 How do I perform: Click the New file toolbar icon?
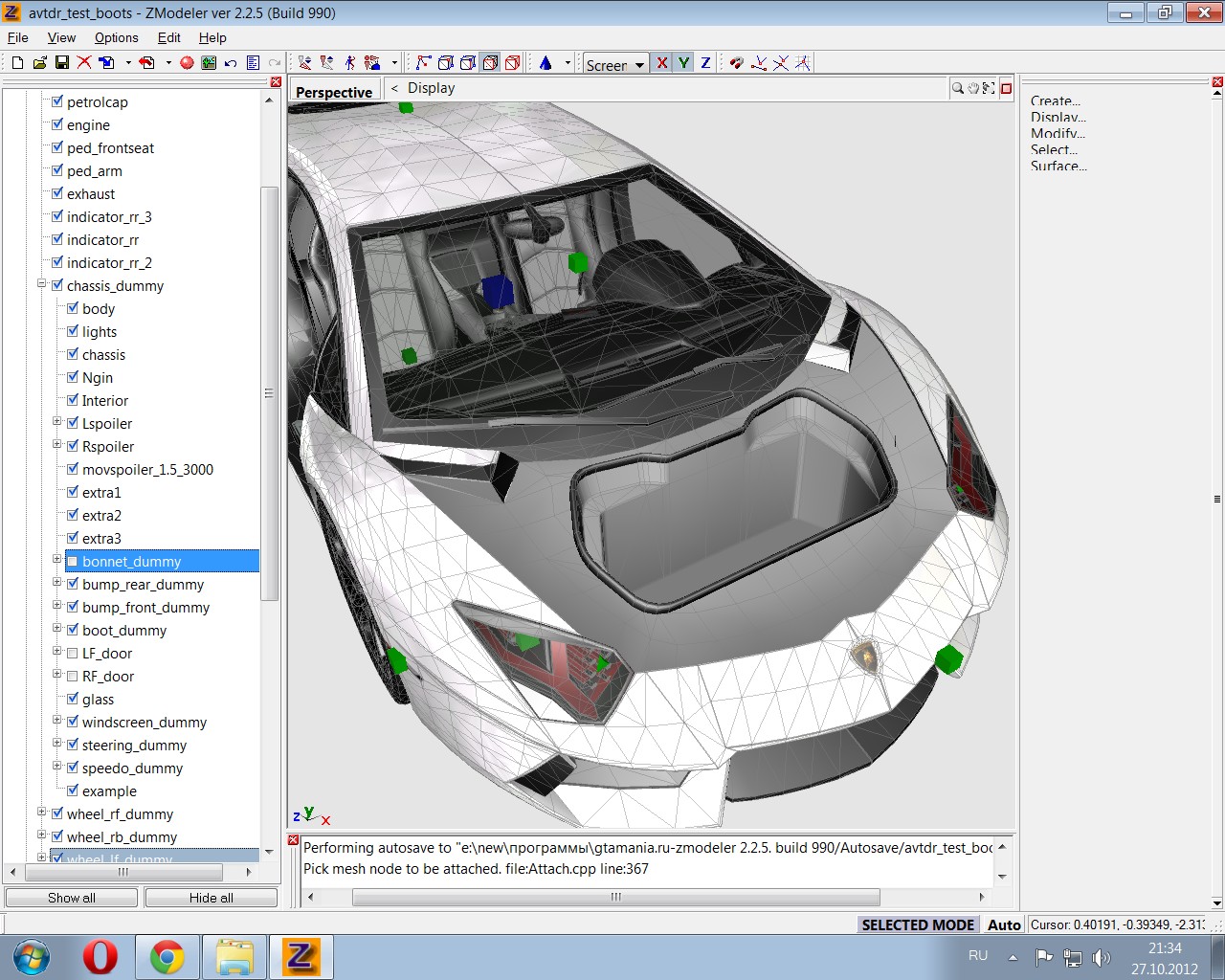tap(17, 62)
